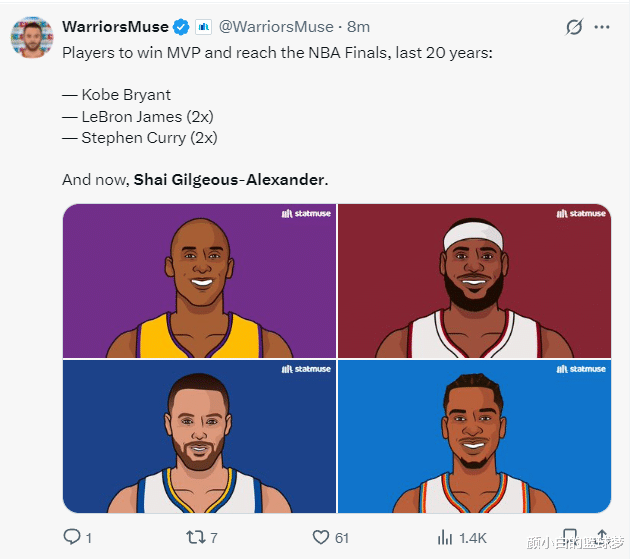View tweet analytics bar chart icon

445,537
